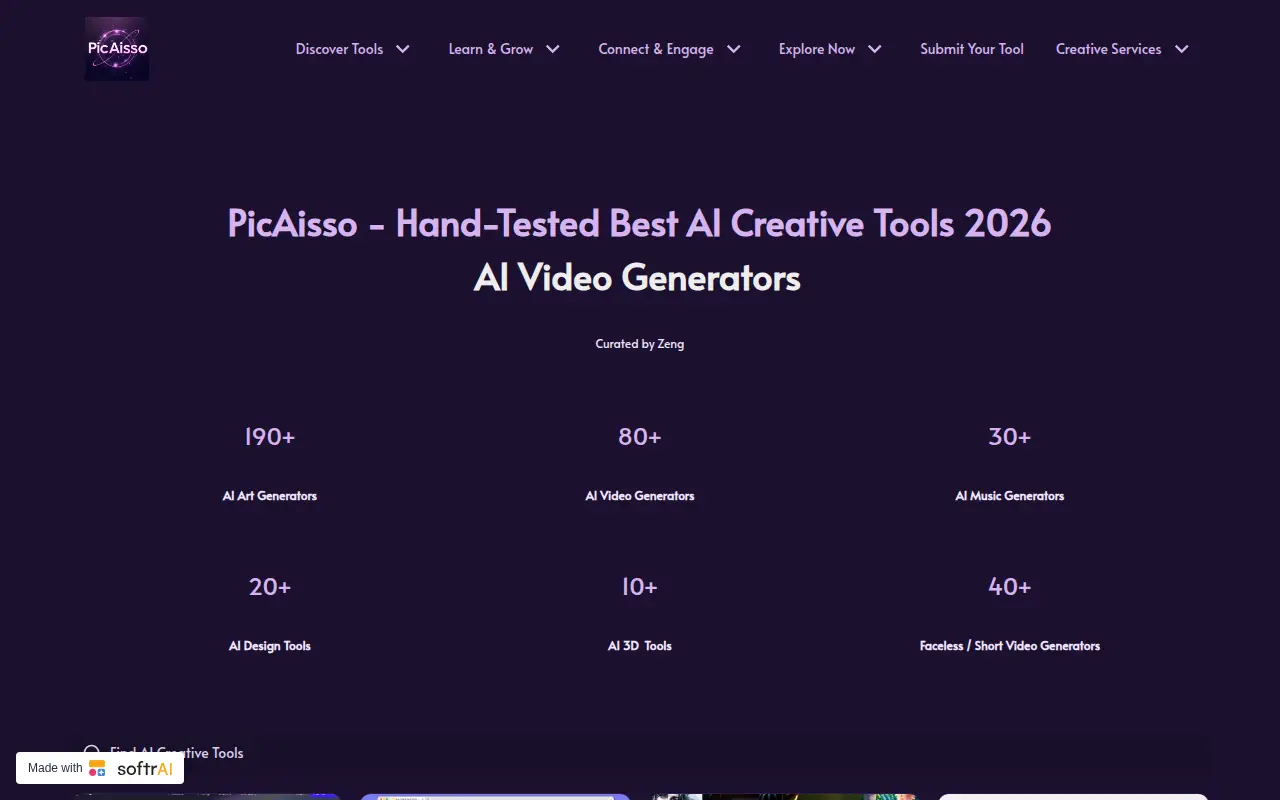Open the Explore Now menu

tap(817, 49)
